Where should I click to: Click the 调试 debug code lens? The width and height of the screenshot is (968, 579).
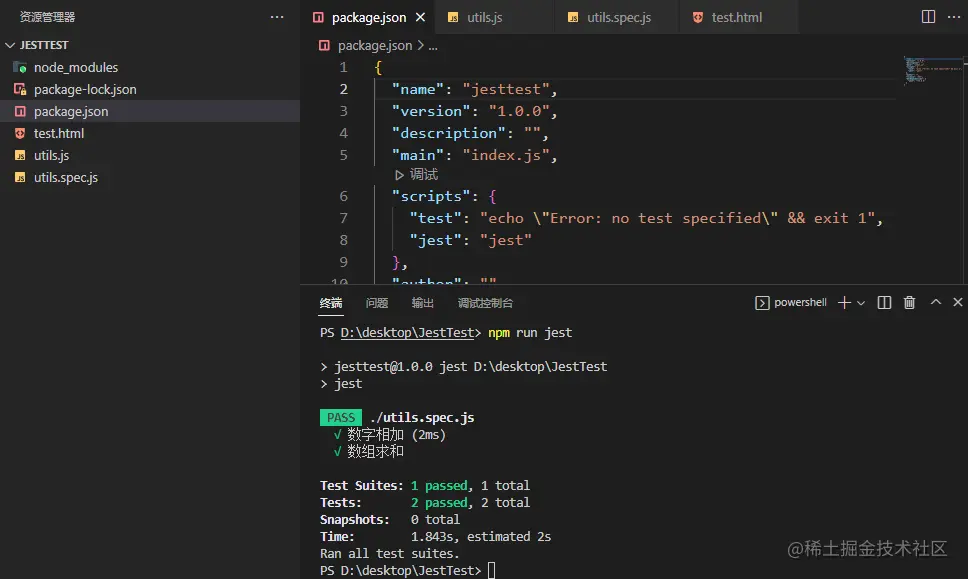click(417, 175)
